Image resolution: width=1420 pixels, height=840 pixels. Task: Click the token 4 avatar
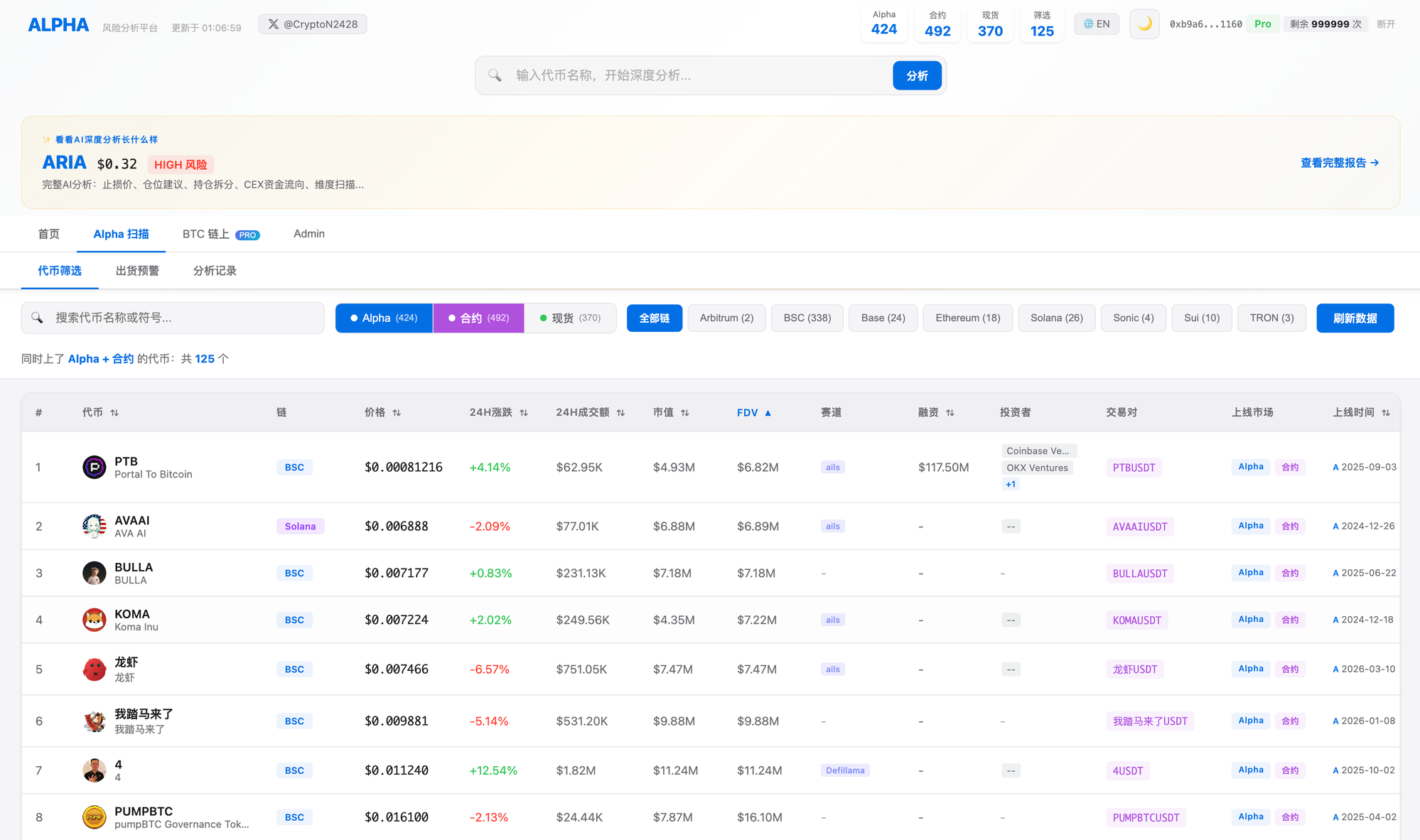94,770
